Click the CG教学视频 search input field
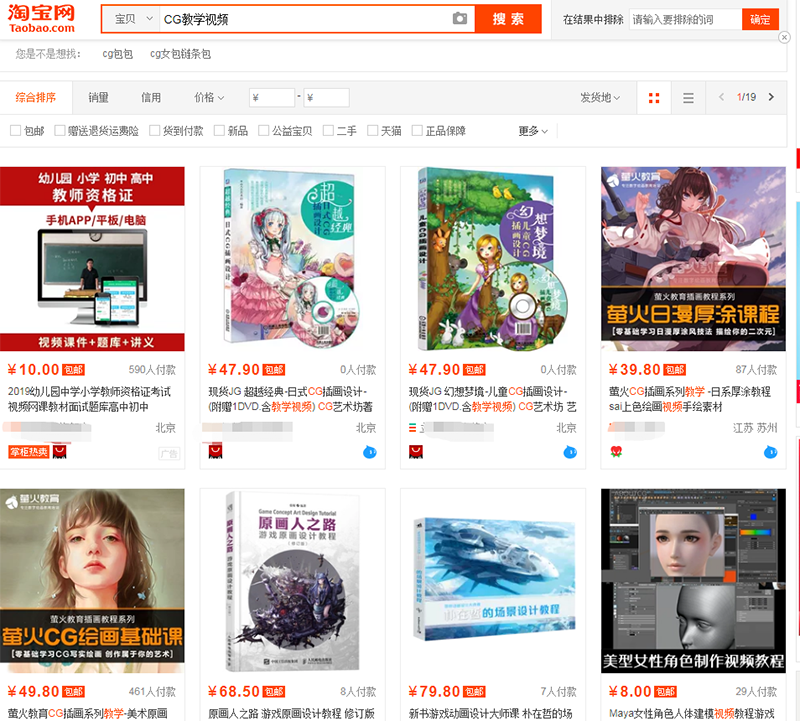This screenshot has height=721, width=800. click(305, 19)
